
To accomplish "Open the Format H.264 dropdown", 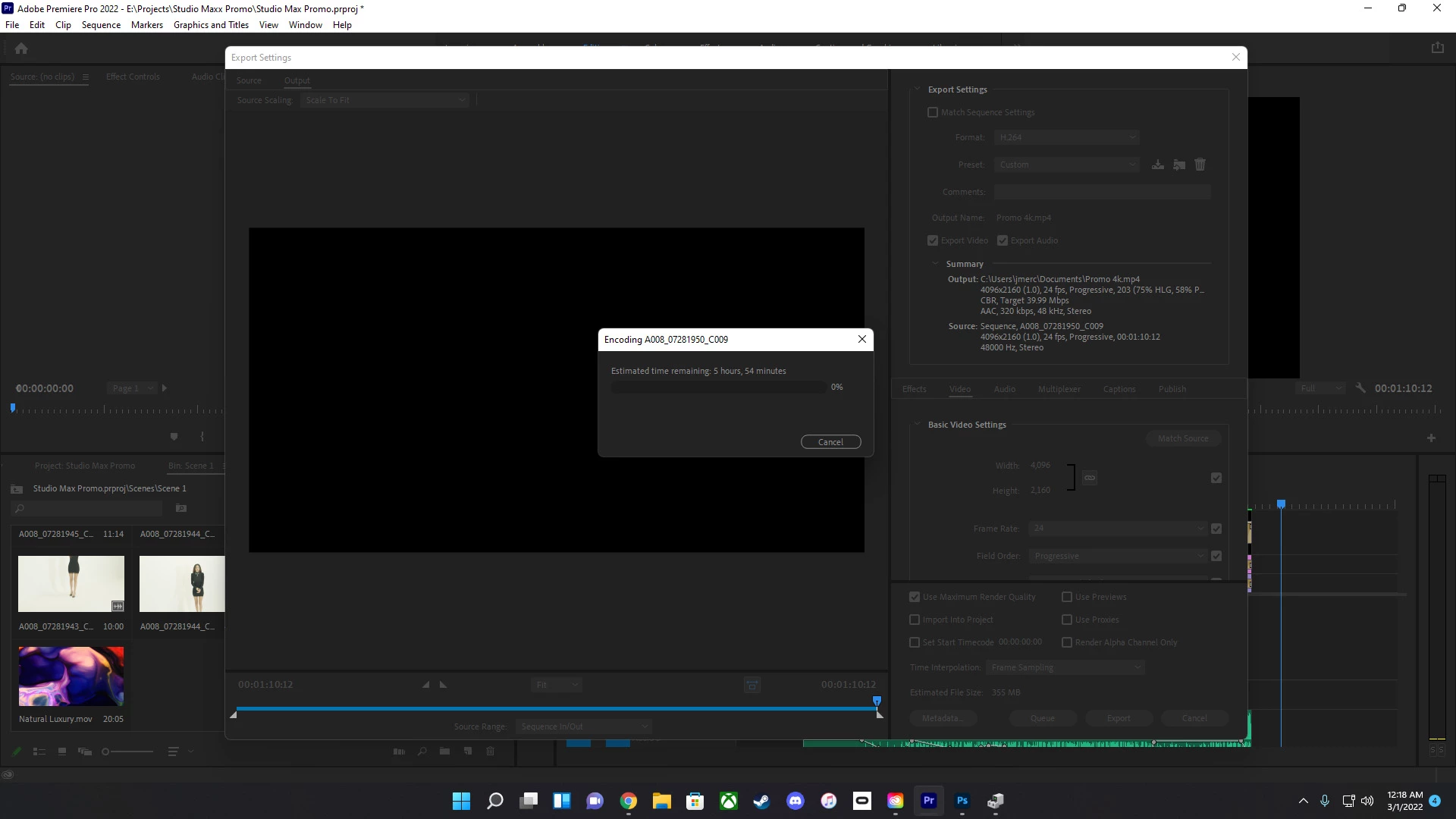I will click(1067, 137).
